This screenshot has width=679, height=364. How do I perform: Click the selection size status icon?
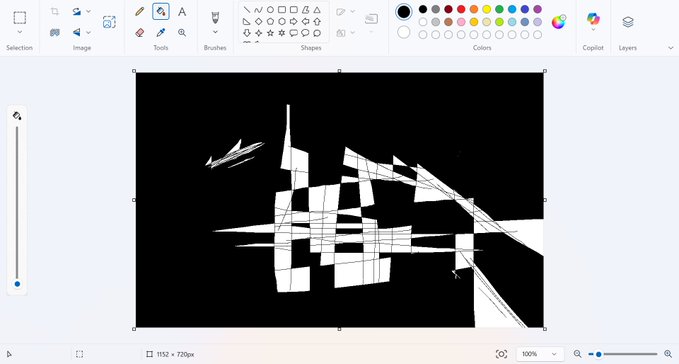[80, 354]
